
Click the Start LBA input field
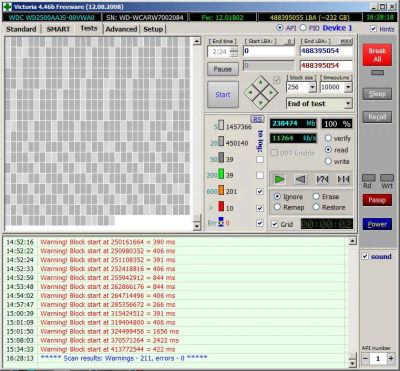[x=269, y=51]
